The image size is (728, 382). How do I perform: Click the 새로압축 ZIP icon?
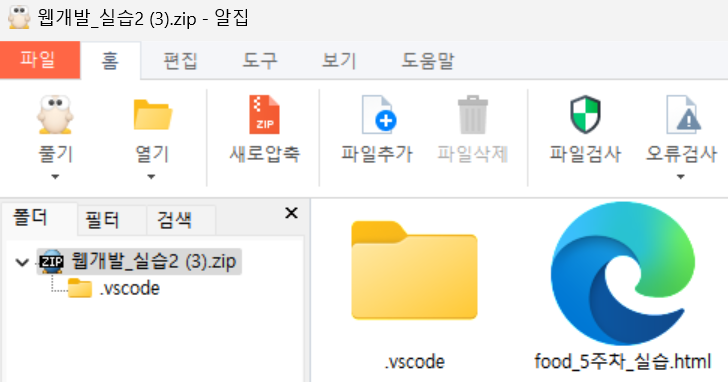click(x=264, y=115)
